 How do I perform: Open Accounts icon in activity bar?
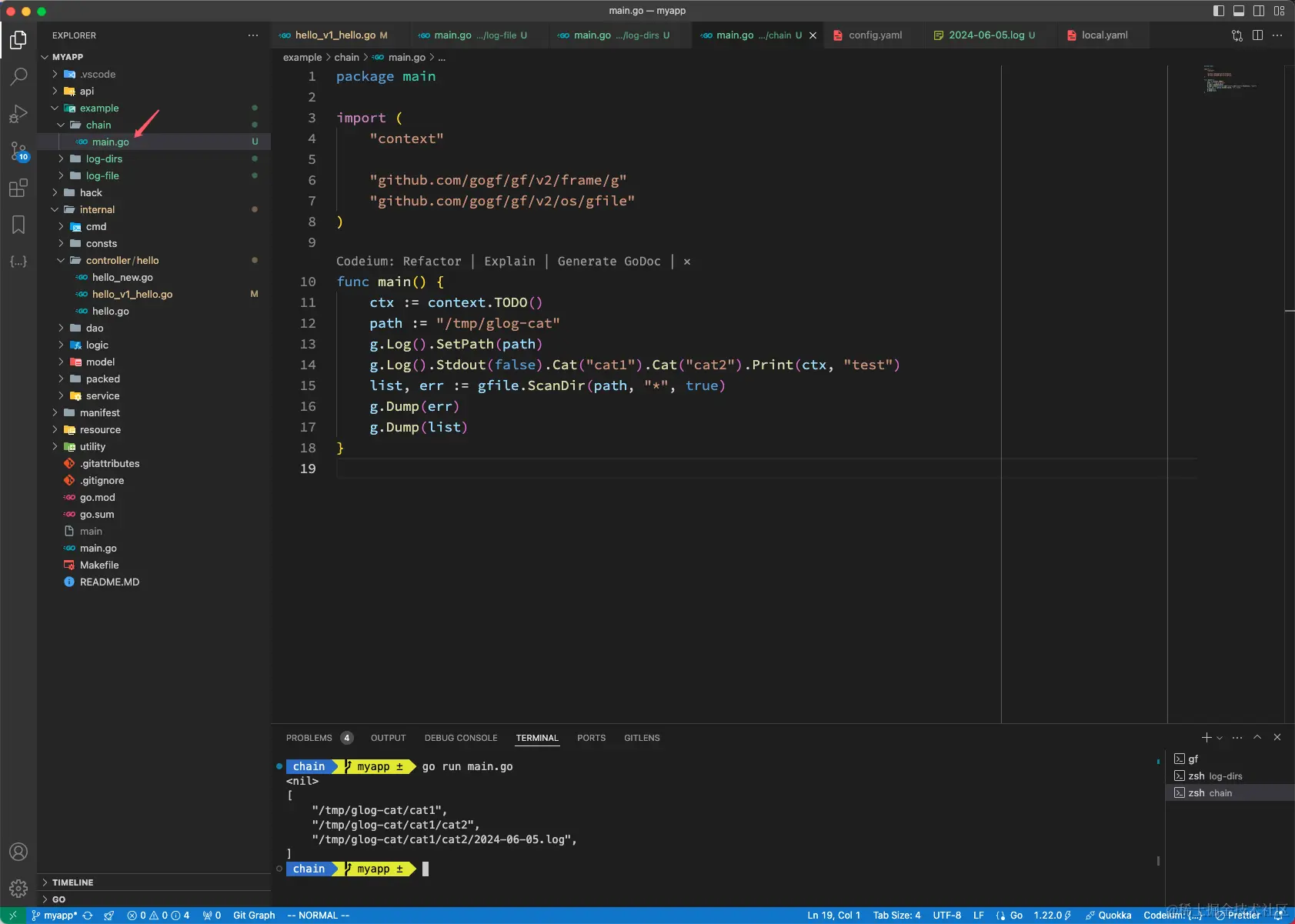tap(18, 852)
